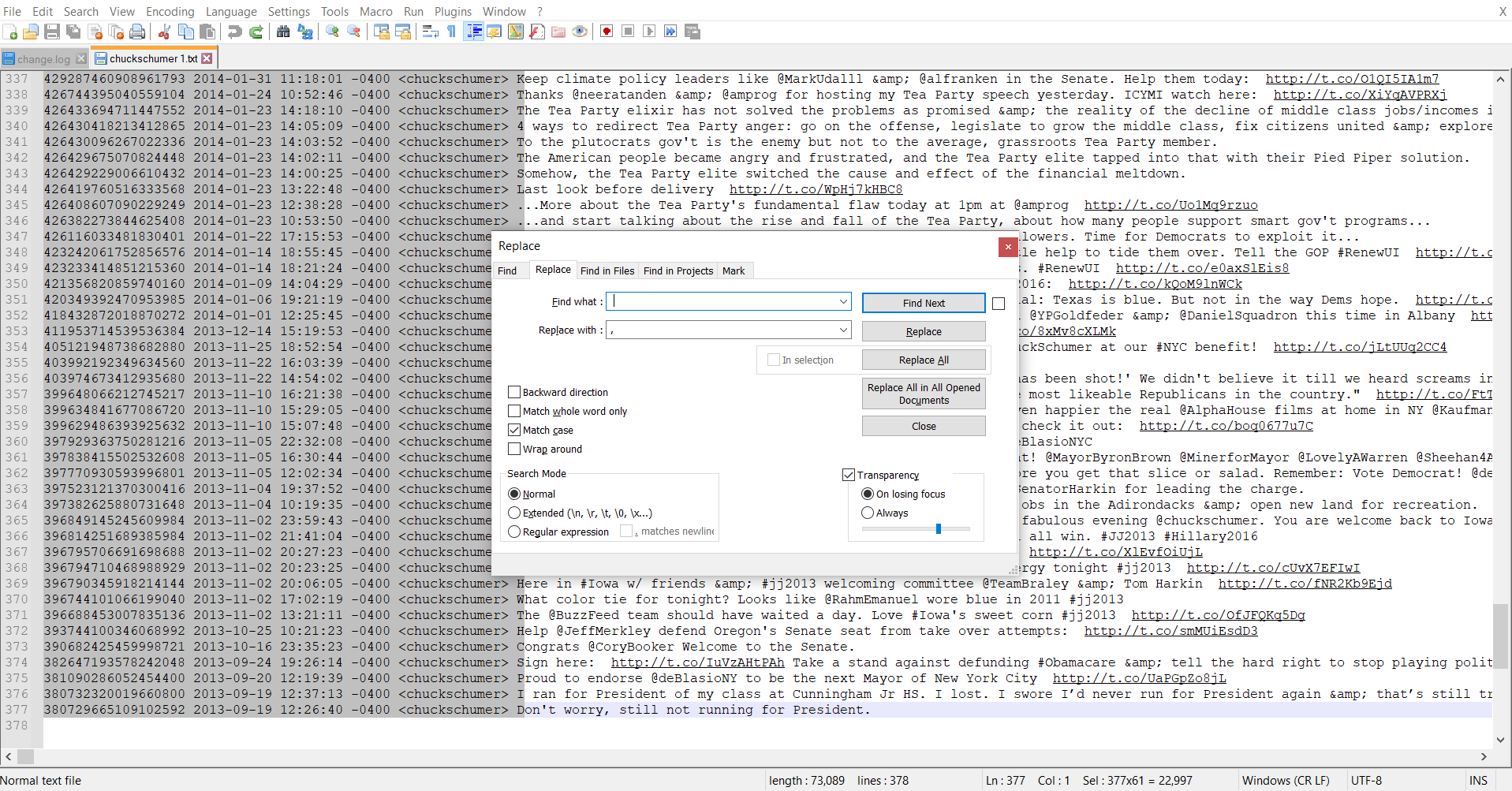Undo the last action

234,32
